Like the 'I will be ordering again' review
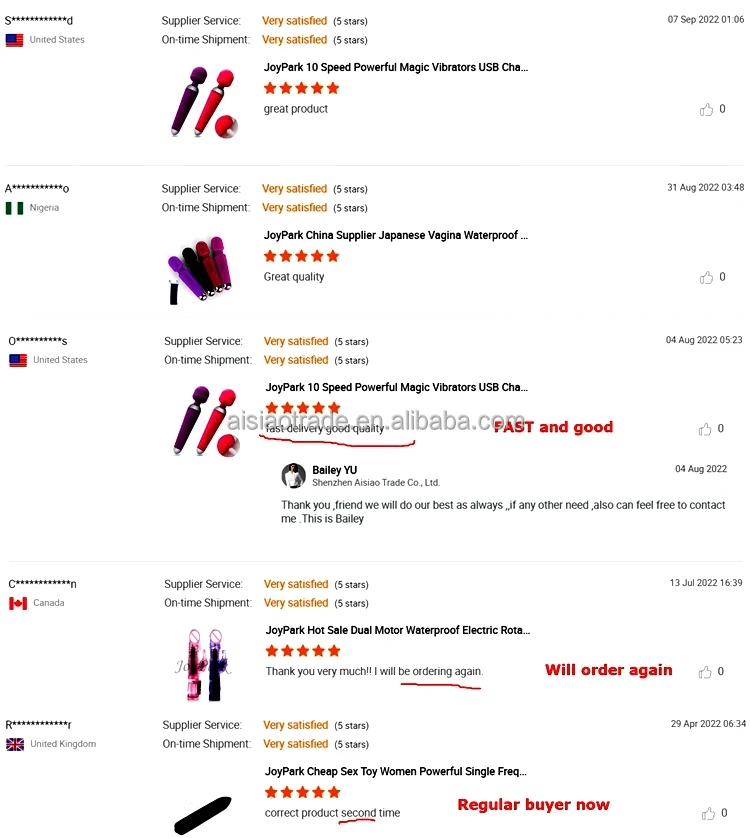The height and width of the screenshot is (838, 750). coord(706,673)
